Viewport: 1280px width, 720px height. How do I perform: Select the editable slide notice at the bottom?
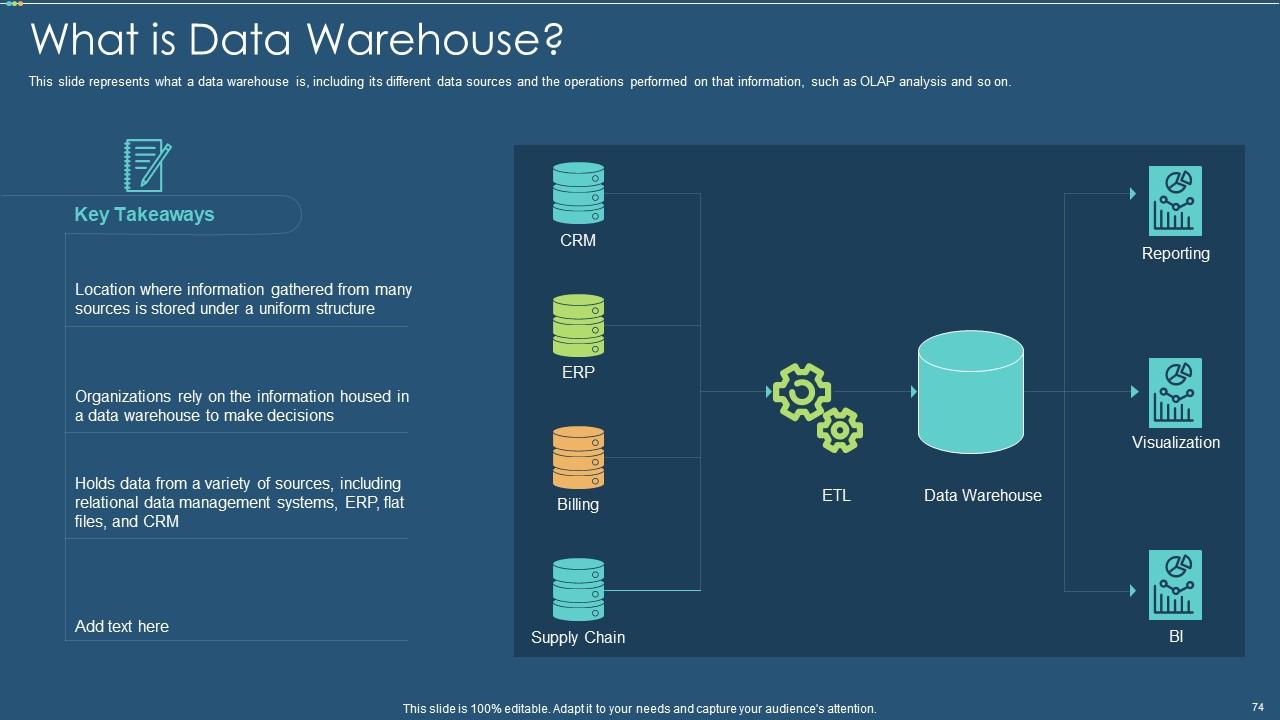coord(639,707)
